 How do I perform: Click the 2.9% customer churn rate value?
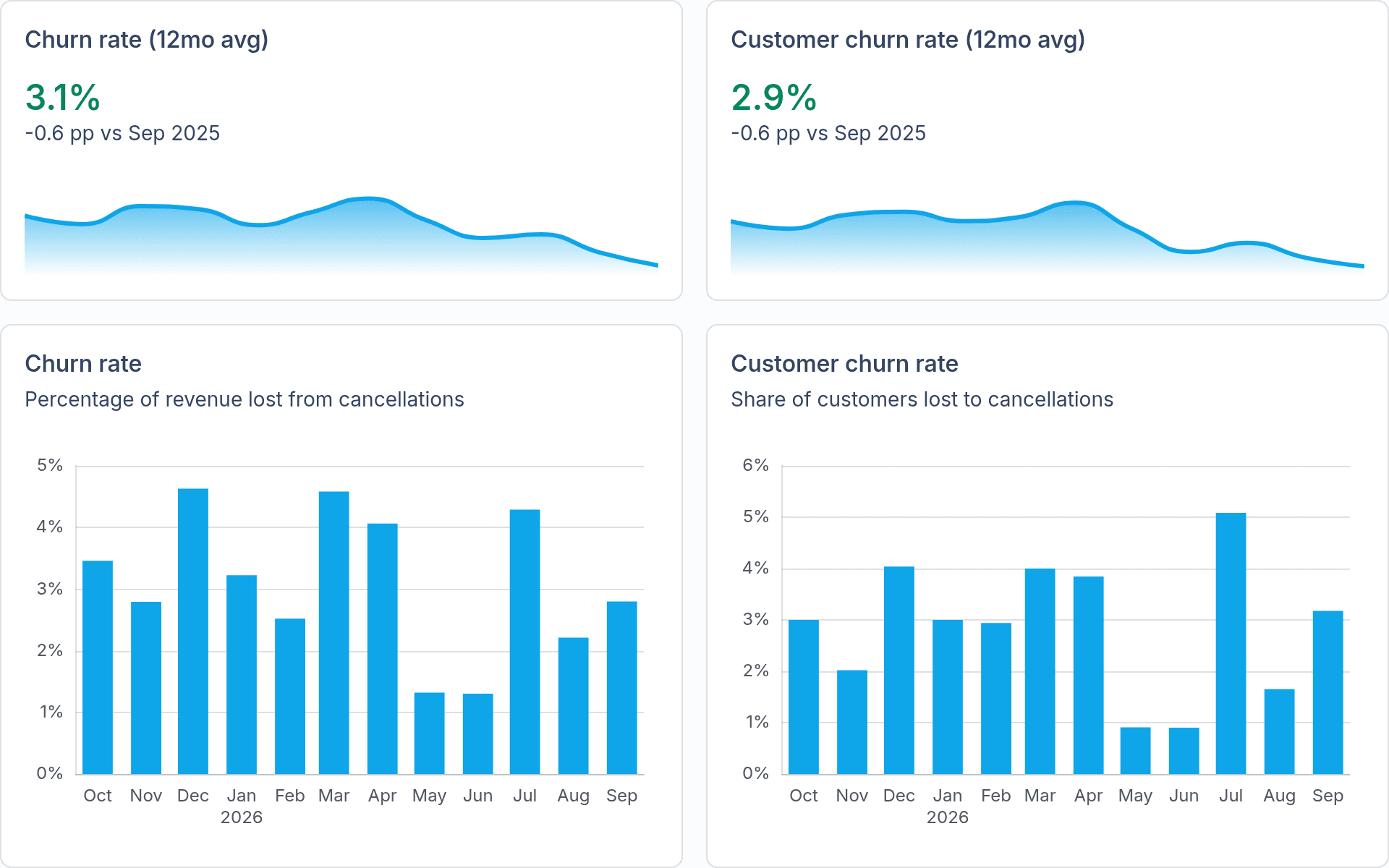click(774, 98)
